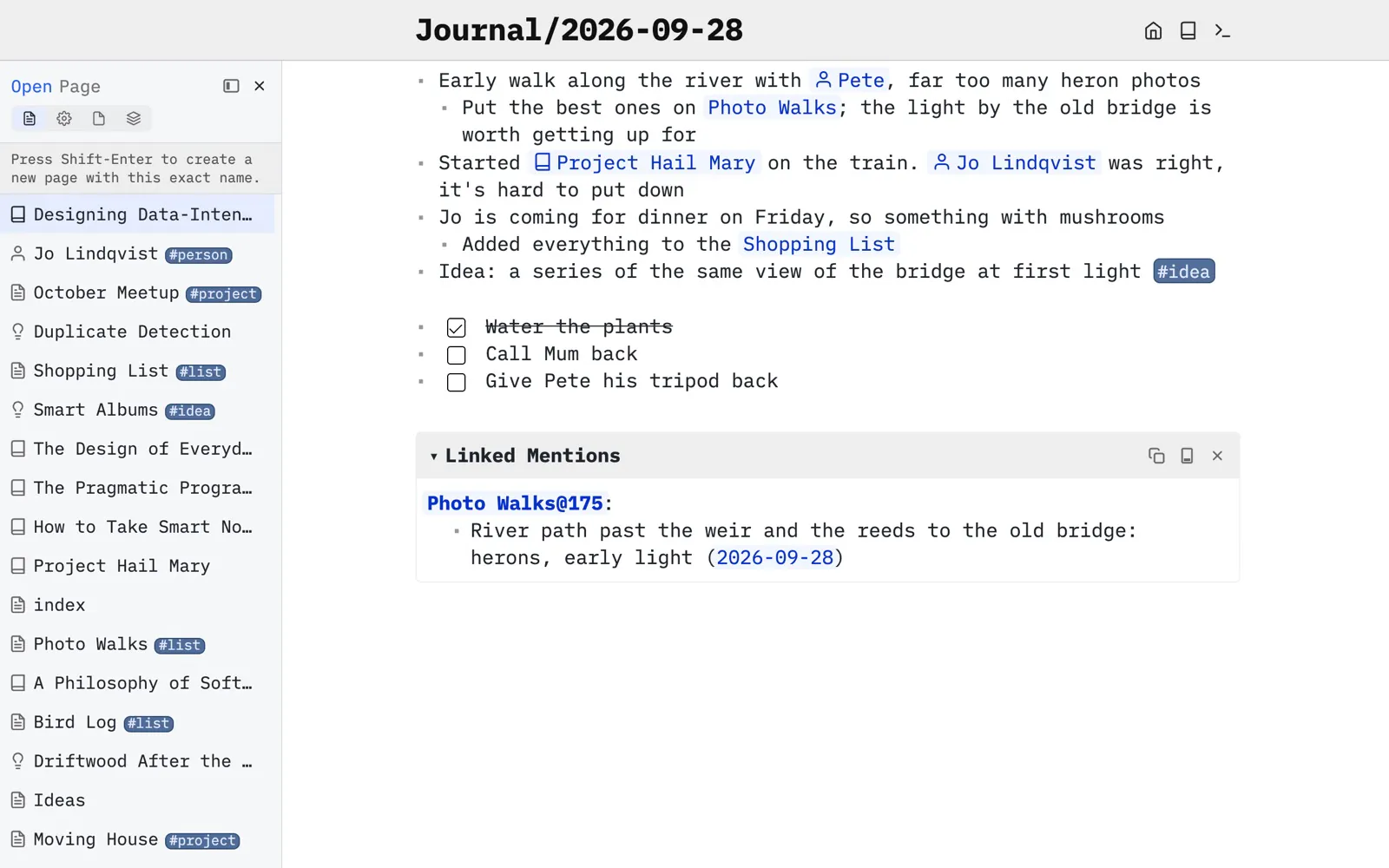
Task: Open the command palette terminal icon
Action: tap(1222, 31)
